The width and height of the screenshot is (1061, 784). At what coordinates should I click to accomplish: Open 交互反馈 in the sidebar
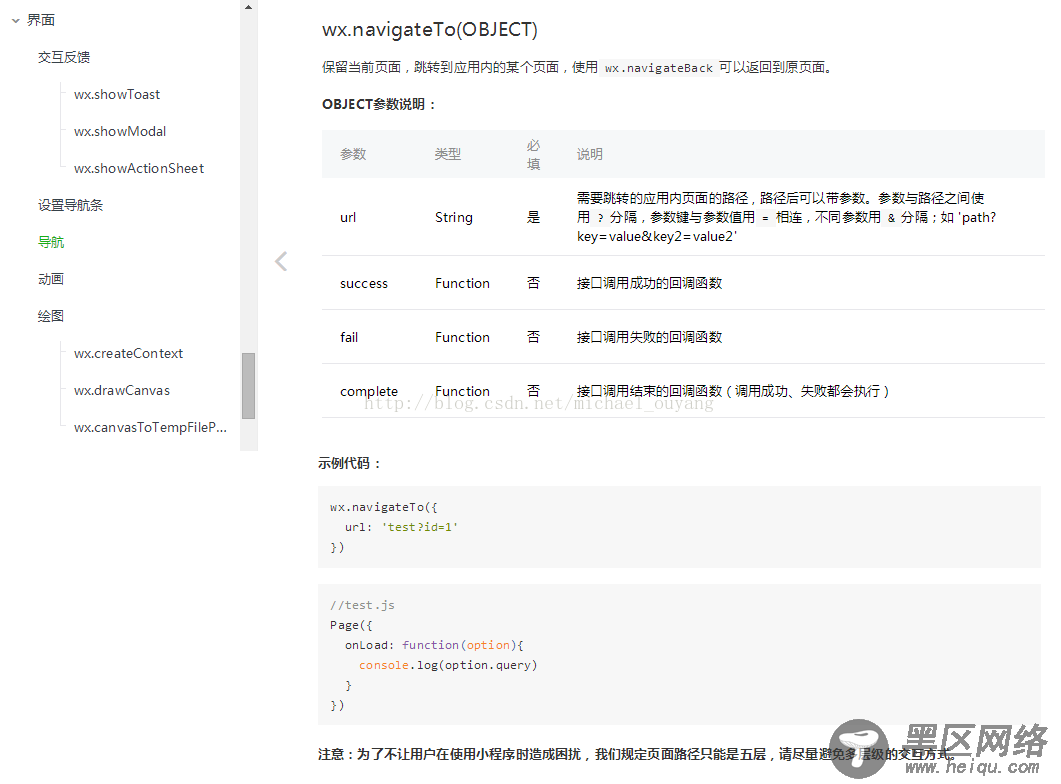pyautogui.click(x=64, y=57)
